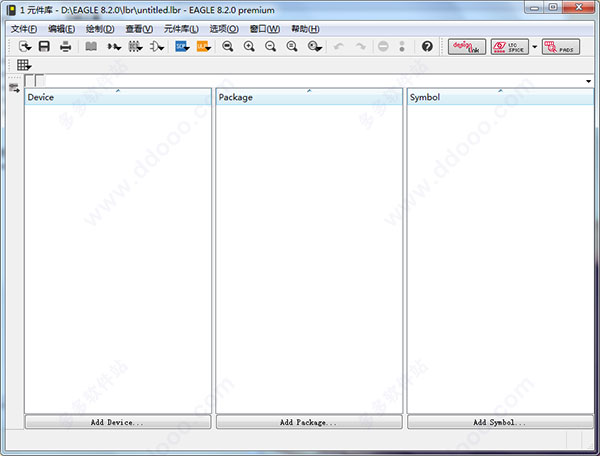Viewport: 600px width, 456px height.
Task: Save the library with the floppy disk icon
Action: 44,47
